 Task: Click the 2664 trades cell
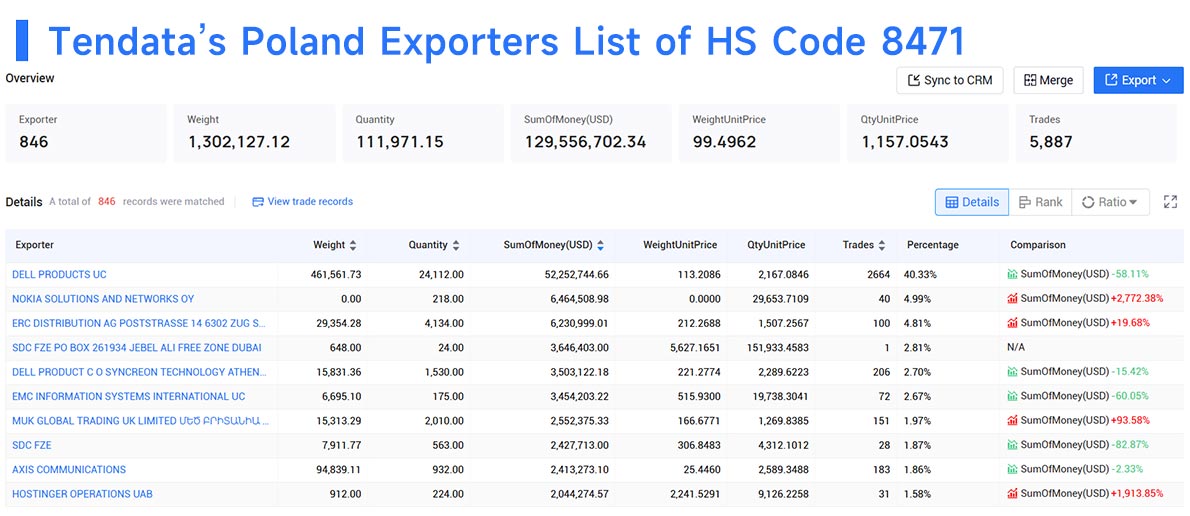[879, 275]
